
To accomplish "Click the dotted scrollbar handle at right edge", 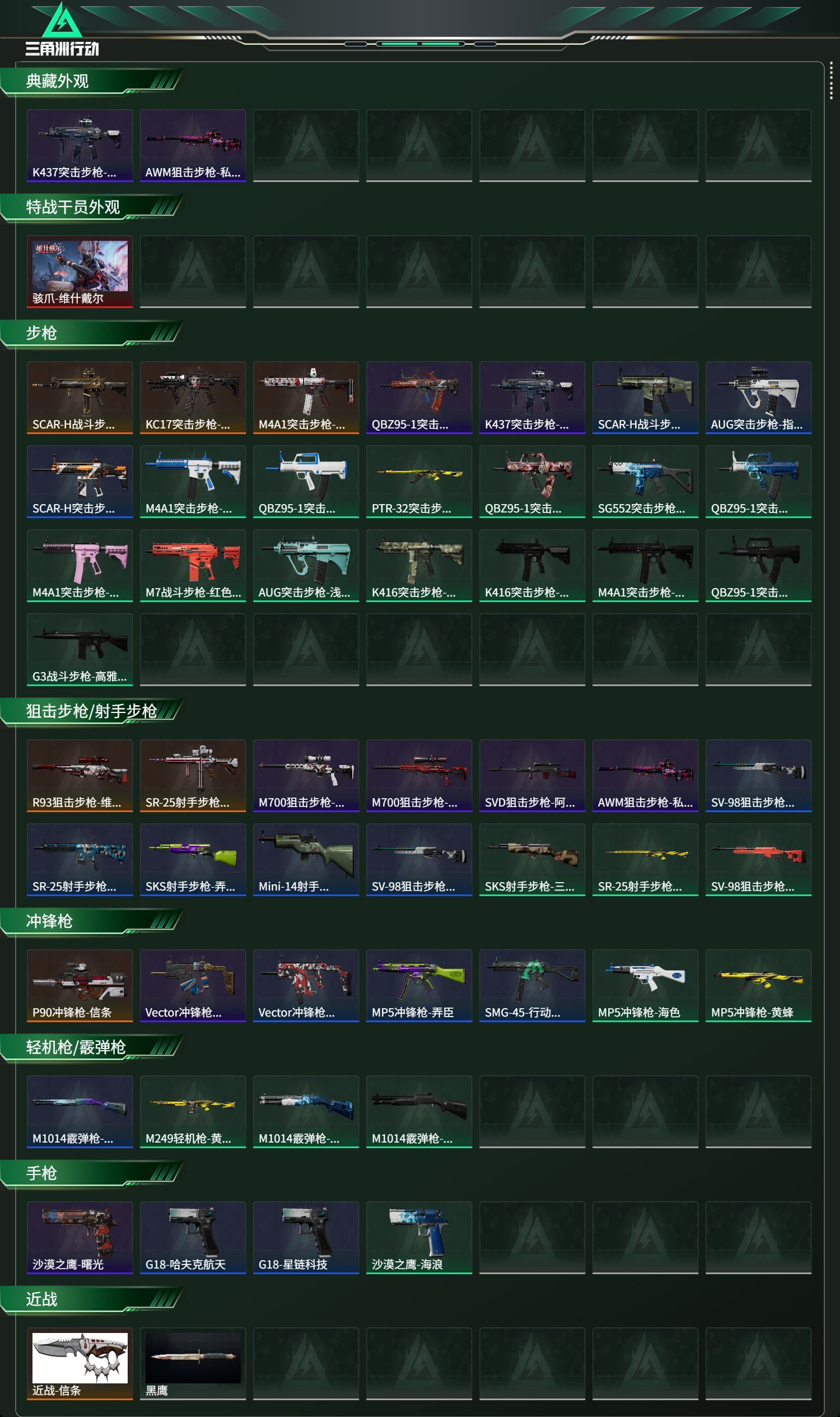I will coord(831,81).
